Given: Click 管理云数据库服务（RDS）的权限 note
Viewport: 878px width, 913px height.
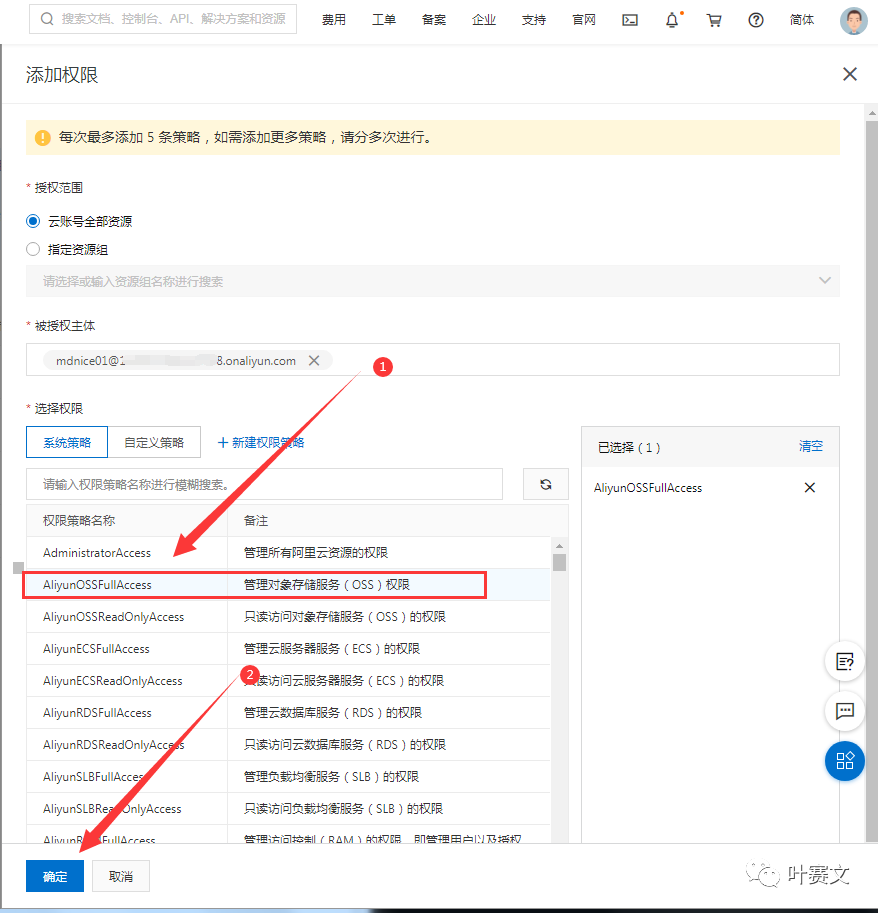Looking at the screenshot, I should [332, 713].
